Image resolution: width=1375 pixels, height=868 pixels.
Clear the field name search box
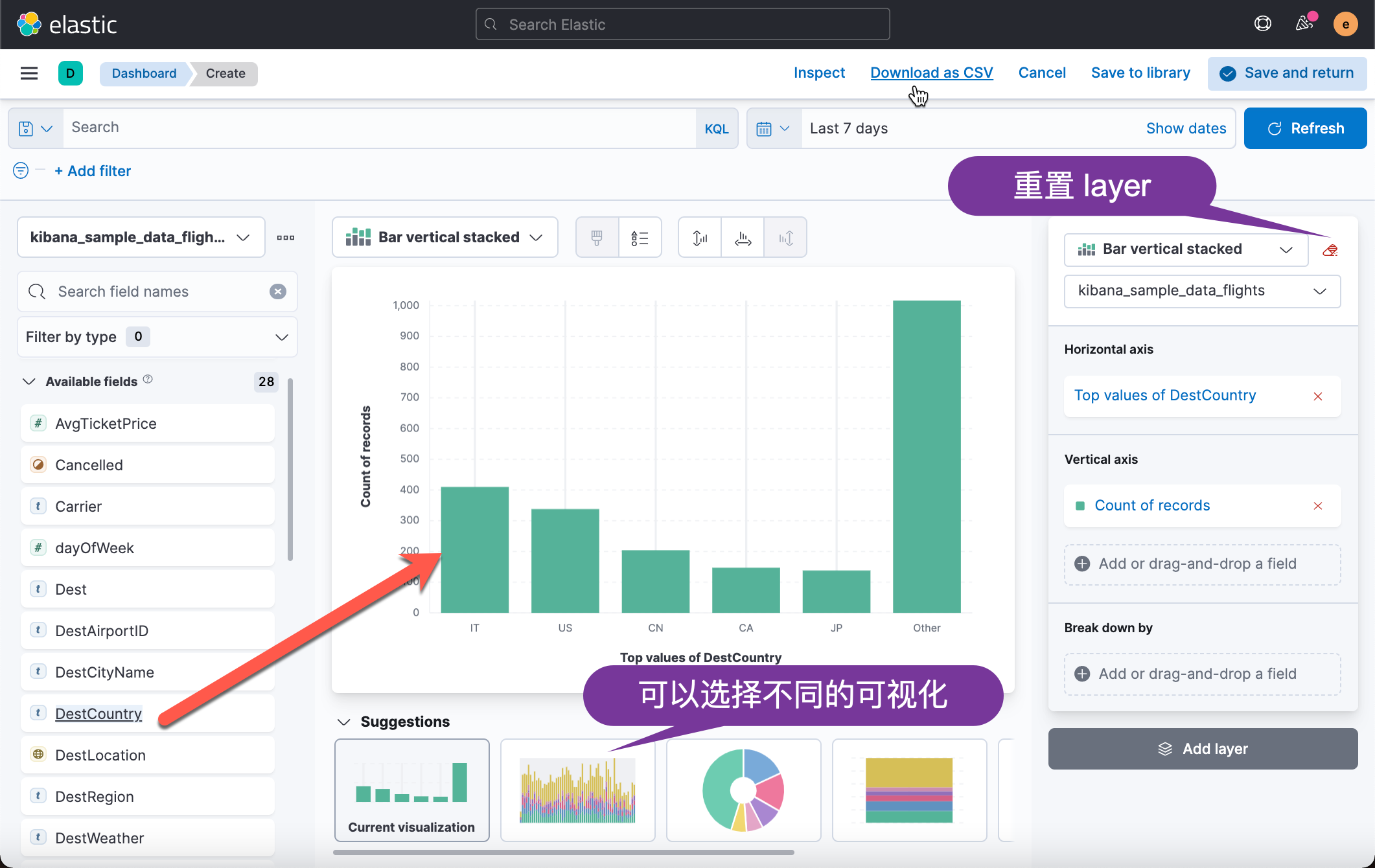tap(278, 291)
